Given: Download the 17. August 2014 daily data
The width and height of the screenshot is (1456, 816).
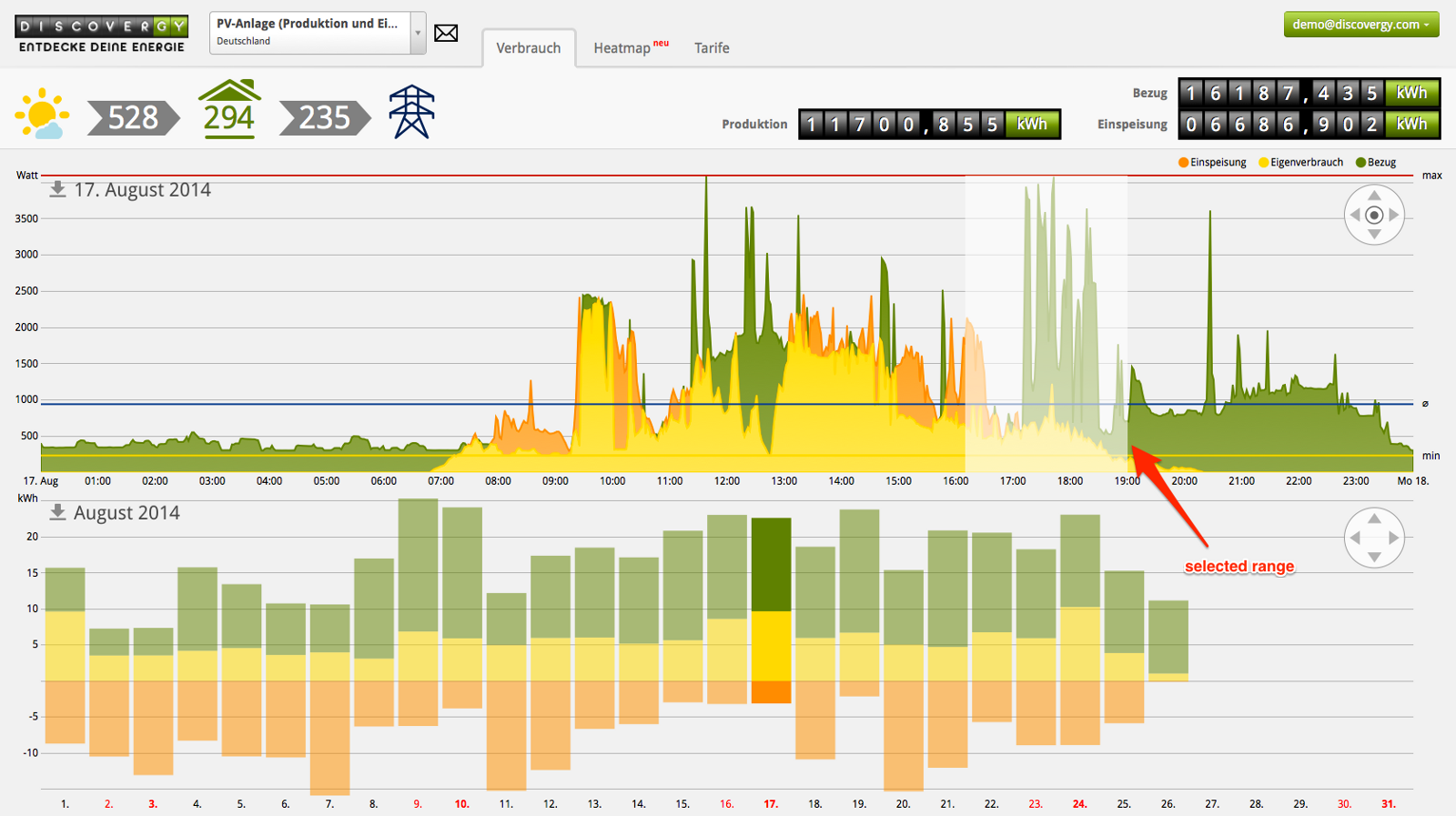Looking at the screenshot, I should coord(57,189).
